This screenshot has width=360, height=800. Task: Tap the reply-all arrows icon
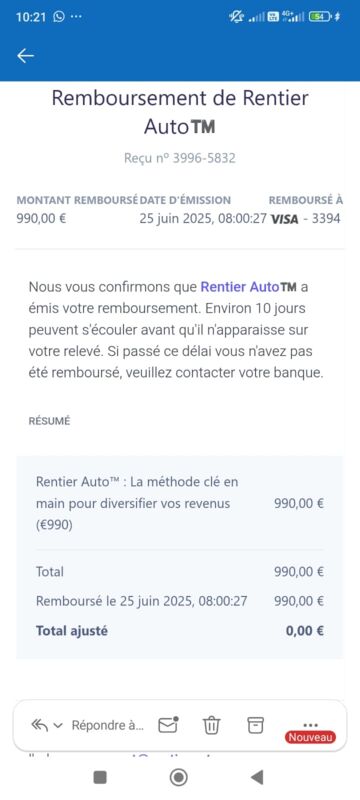[39, 724]
